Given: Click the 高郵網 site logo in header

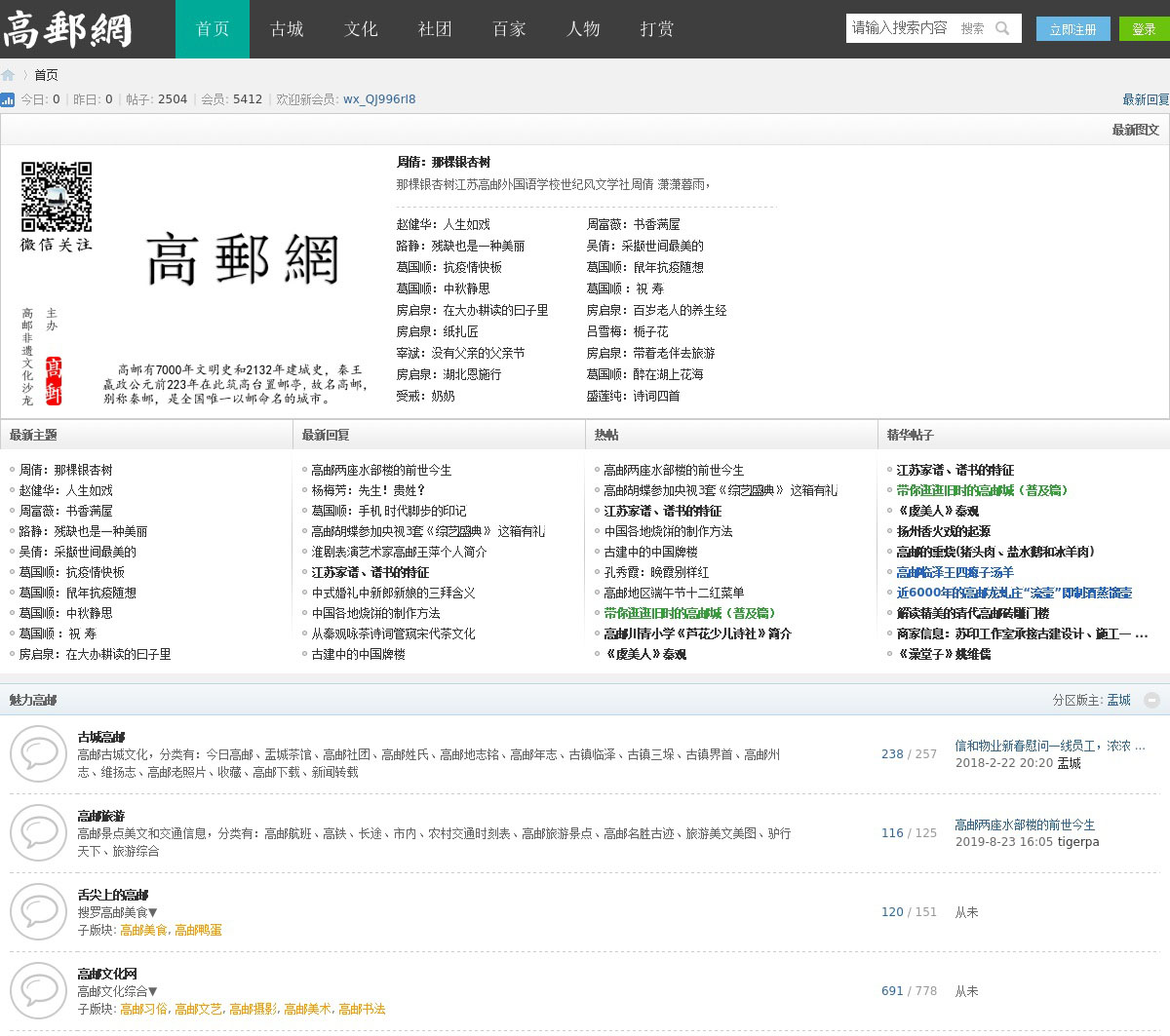Looking at the screenshot, I should click(66, 29).
